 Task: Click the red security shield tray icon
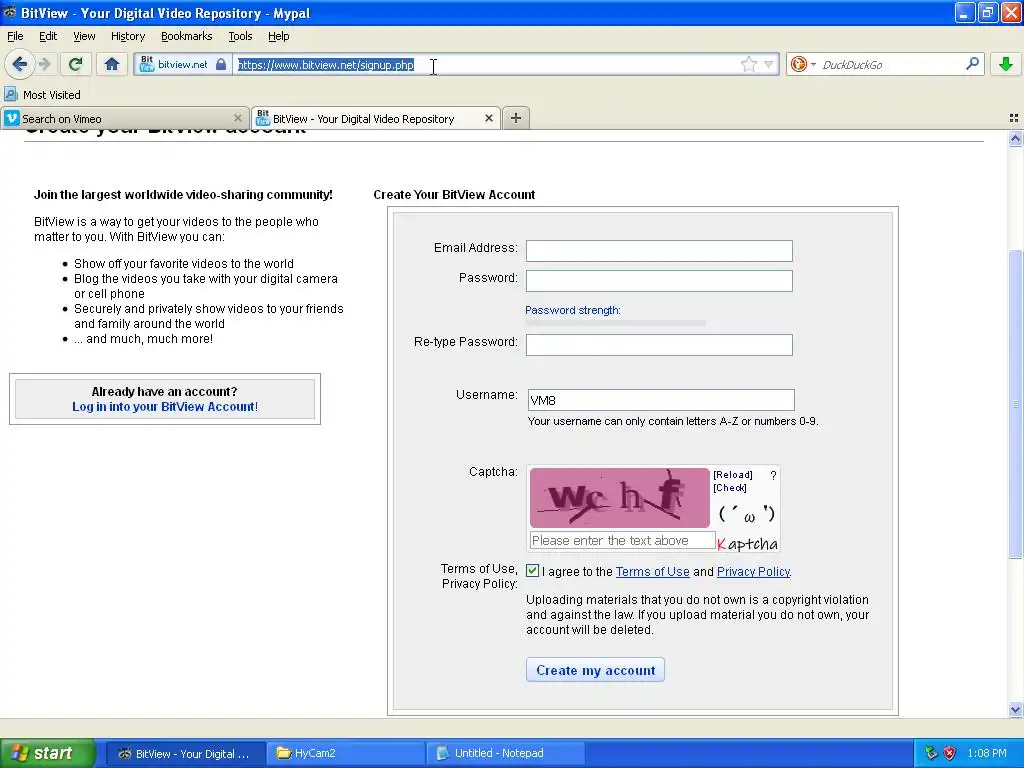(x=949, y=754)
